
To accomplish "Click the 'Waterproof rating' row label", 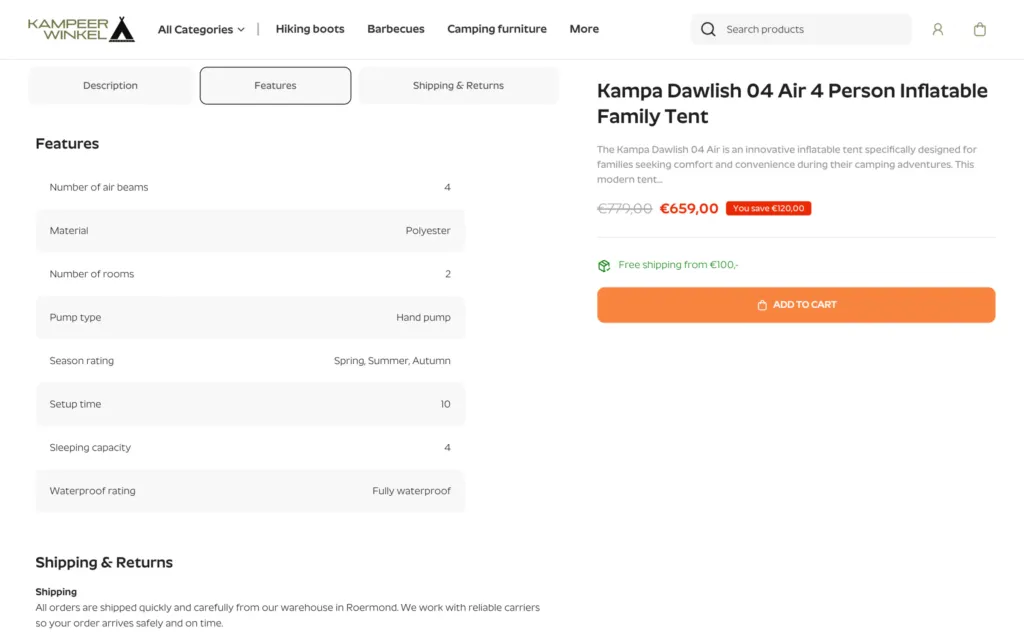I will click(x=92, y=491).
